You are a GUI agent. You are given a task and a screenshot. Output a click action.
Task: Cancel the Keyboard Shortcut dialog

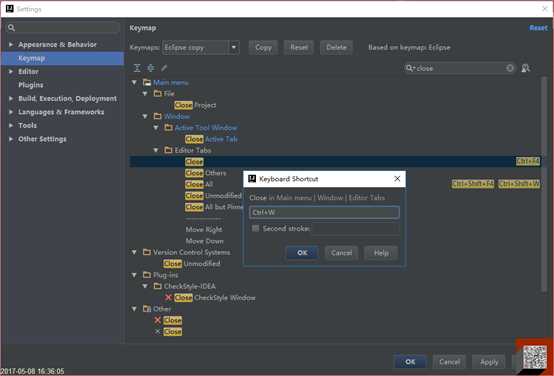tap(341, 253)
